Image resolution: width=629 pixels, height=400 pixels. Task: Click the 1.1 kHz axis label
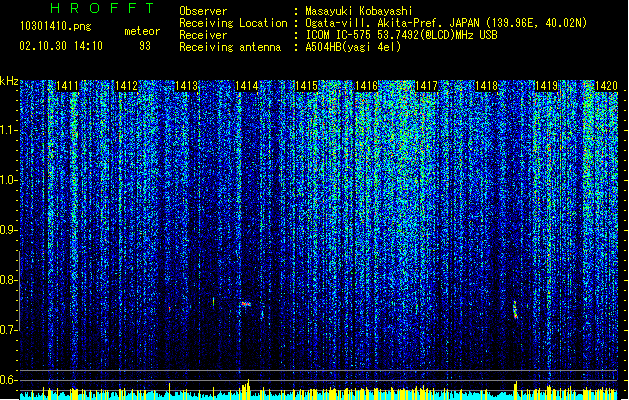[x=8, y=130]
